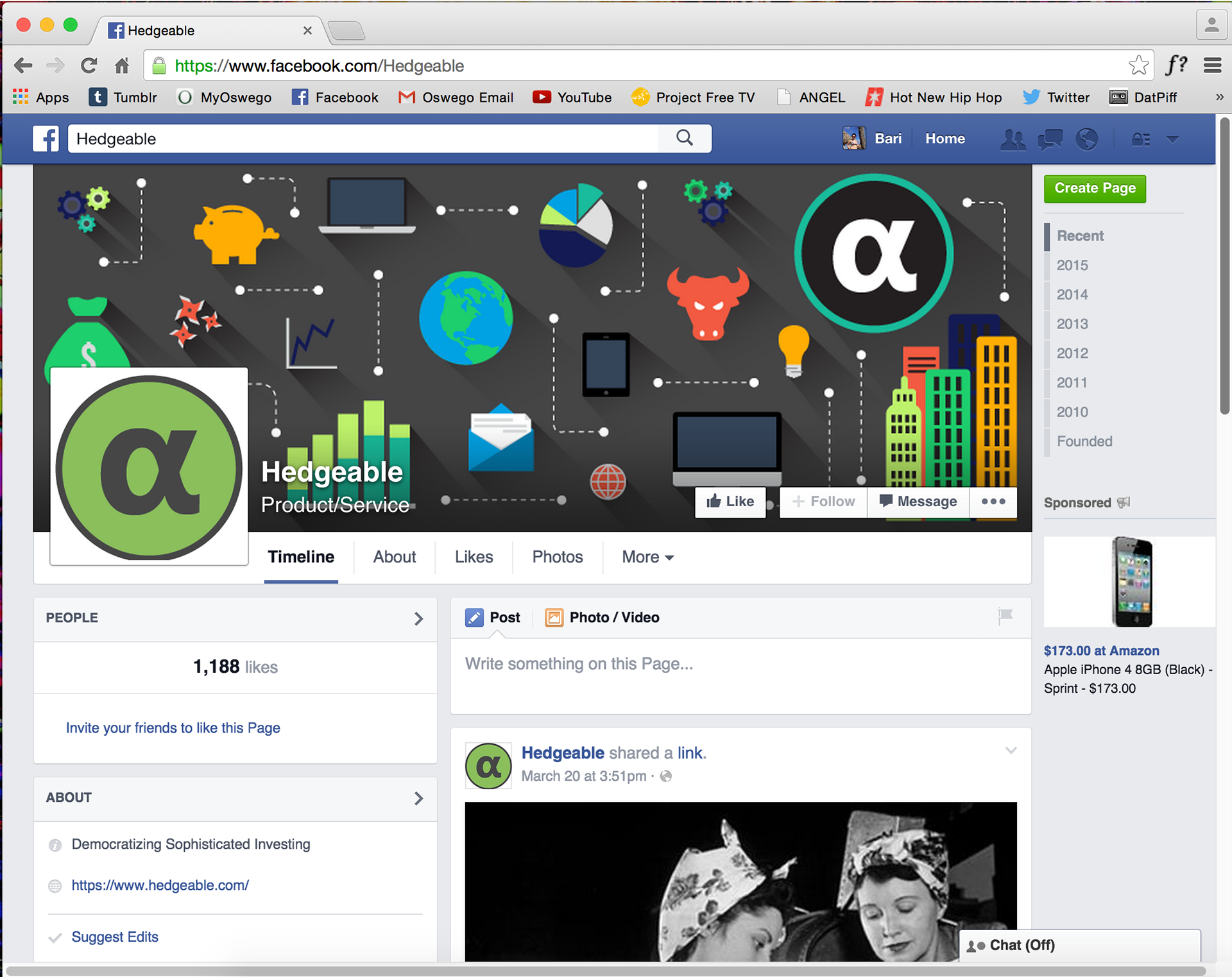1232x977 pixels.
Task: Show hidden bookmarks with double chevron
Action: pos(1219,98)
